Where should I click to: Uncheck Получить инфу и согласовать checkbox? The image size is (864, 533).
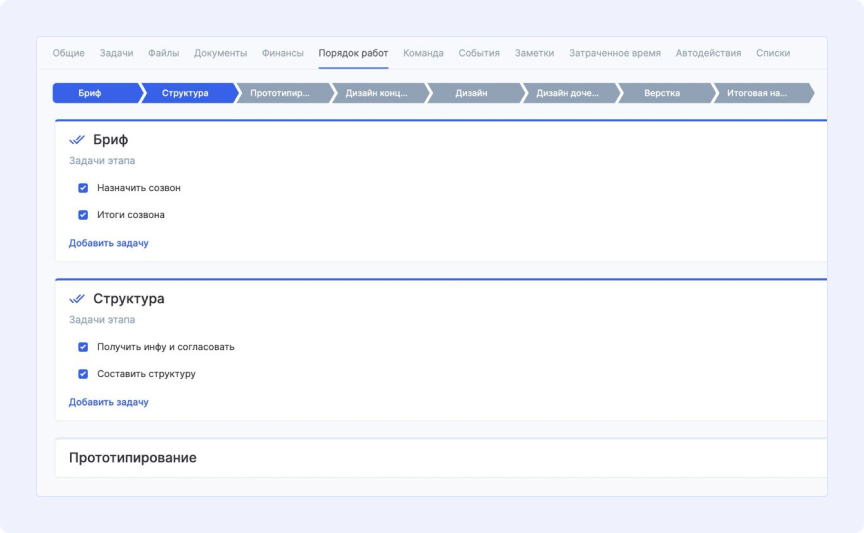point(83,347)
